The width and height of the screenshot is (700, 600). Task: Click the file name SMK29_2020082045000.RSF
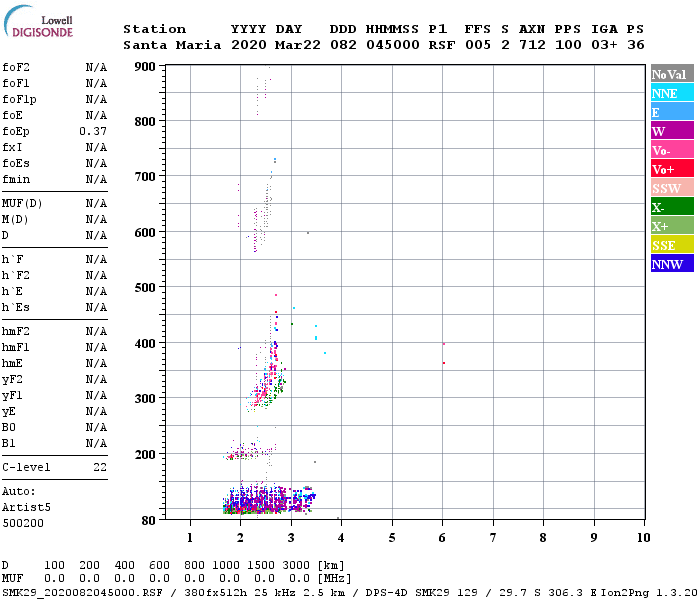82,593
